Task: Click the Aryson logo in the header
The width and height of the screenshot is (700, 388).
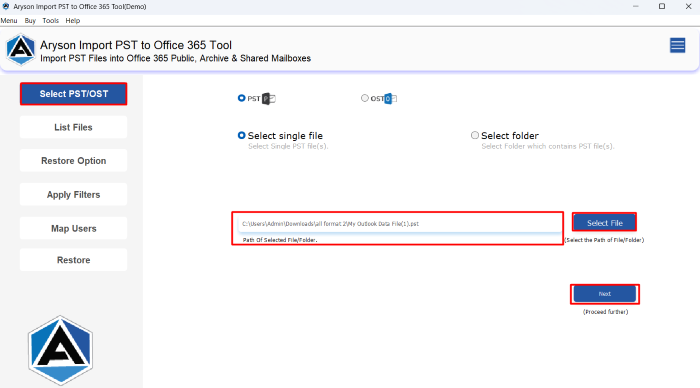Action: pos(21,50)
